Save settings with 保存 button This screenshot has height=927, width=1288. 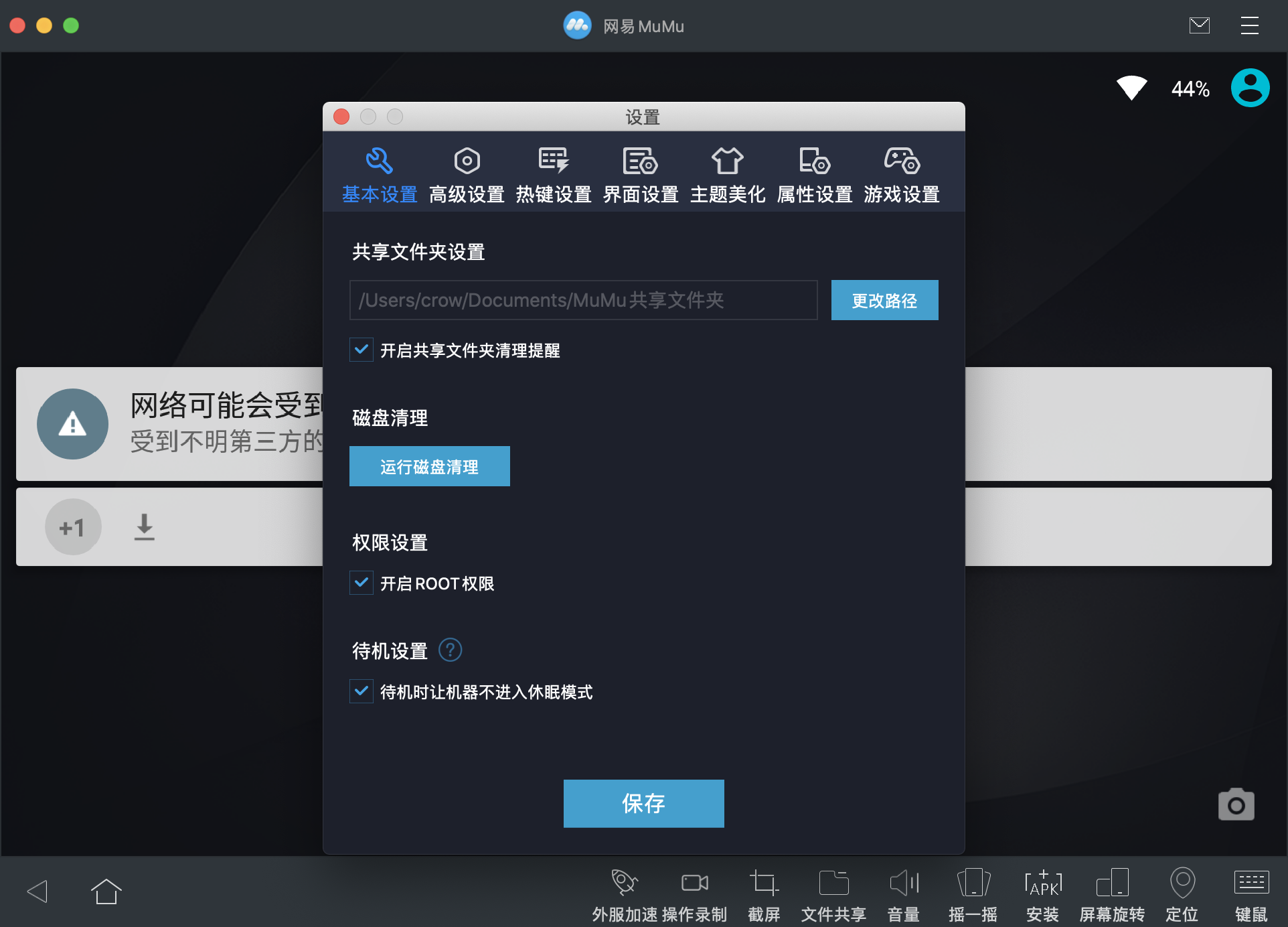643,803
